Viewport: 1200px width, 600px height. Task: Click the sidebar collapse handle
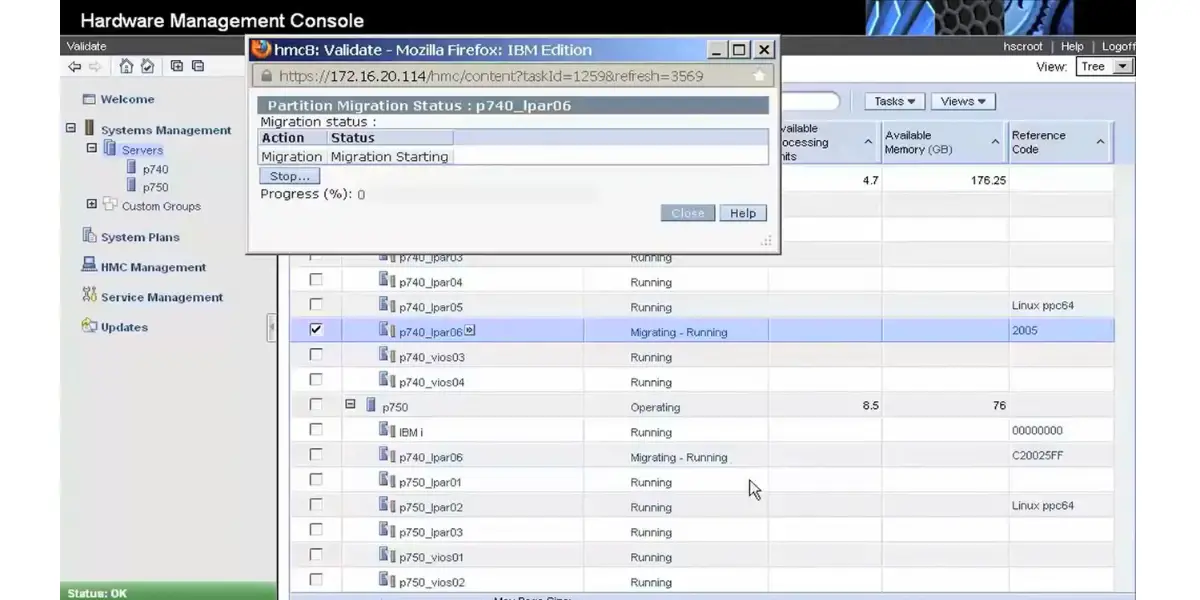[272, 328]
